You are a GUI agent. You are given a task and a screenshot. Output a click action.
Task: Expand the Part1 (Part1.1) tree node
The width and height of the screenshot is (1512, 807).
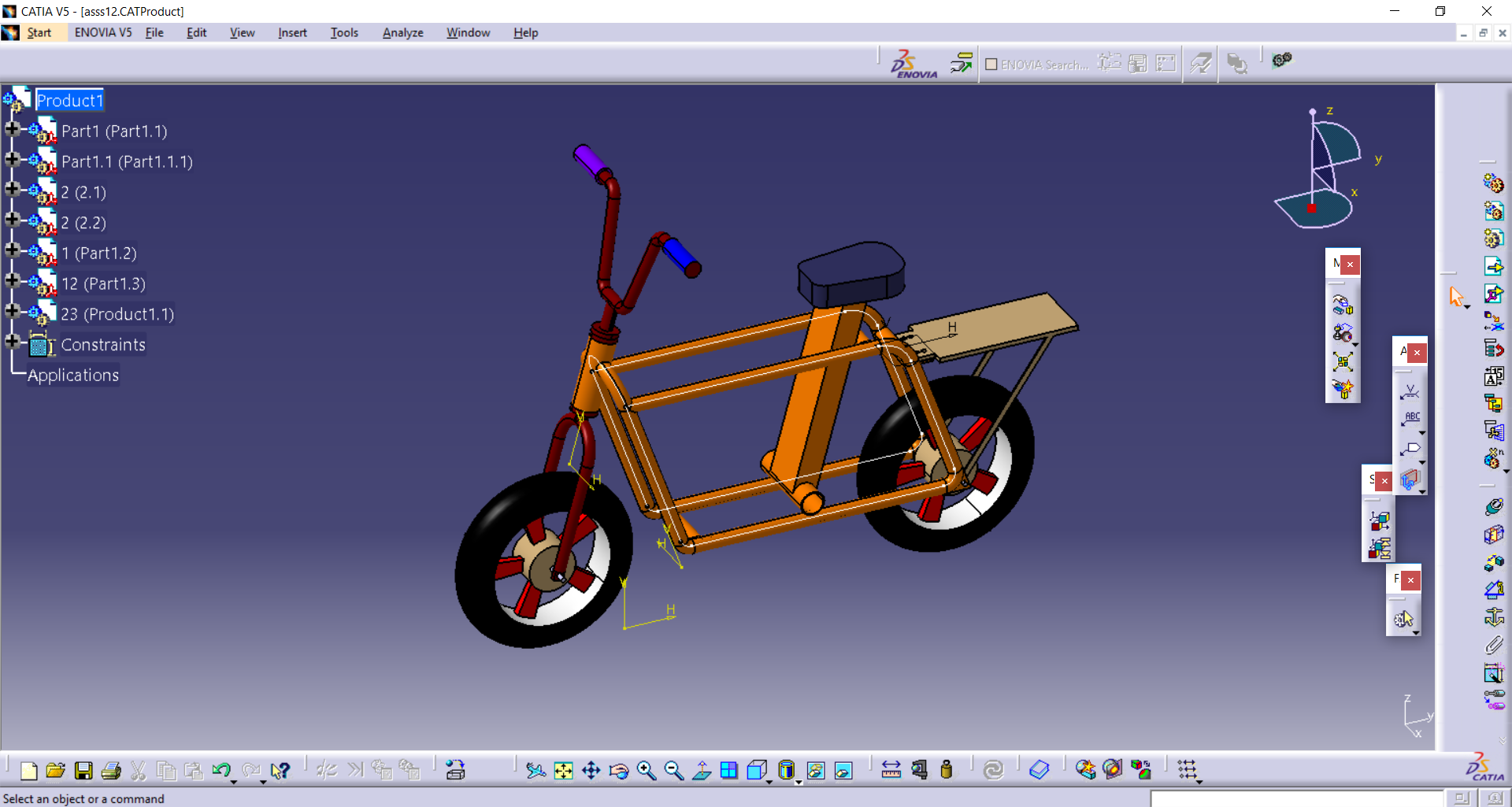point(12,128)
